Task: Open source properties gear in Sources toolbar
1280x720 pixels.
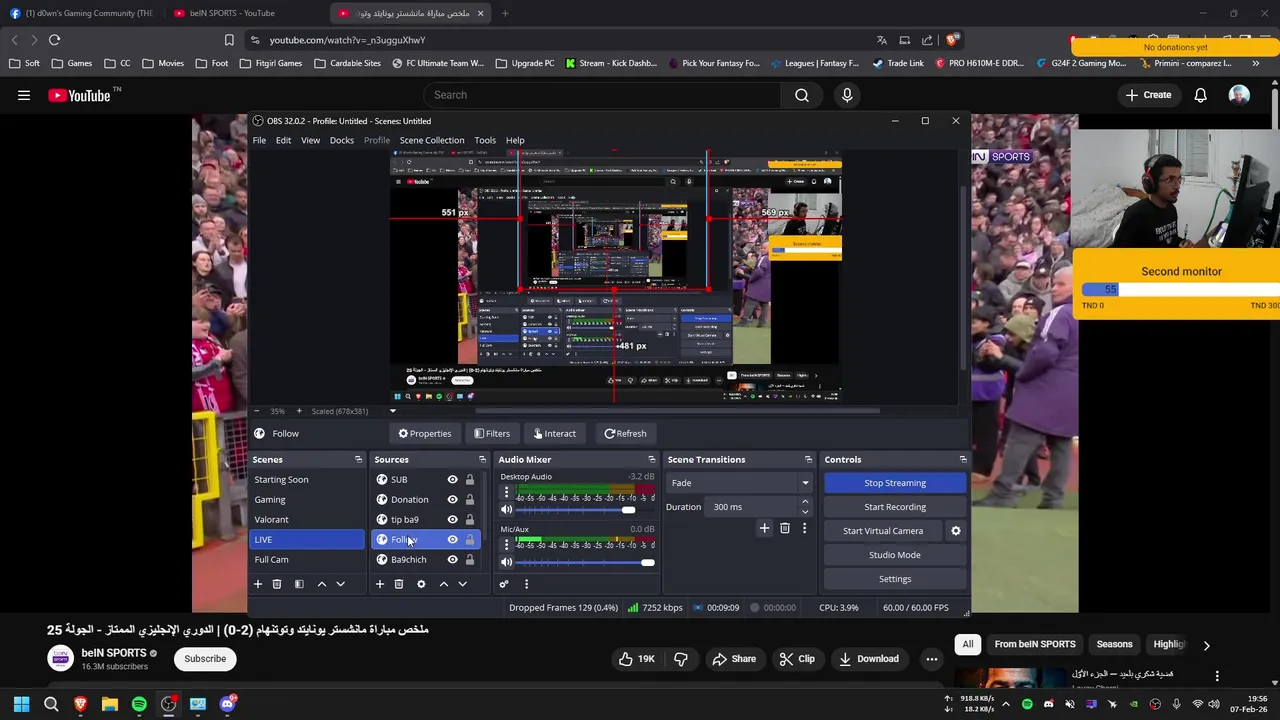Action: (421, 584)
